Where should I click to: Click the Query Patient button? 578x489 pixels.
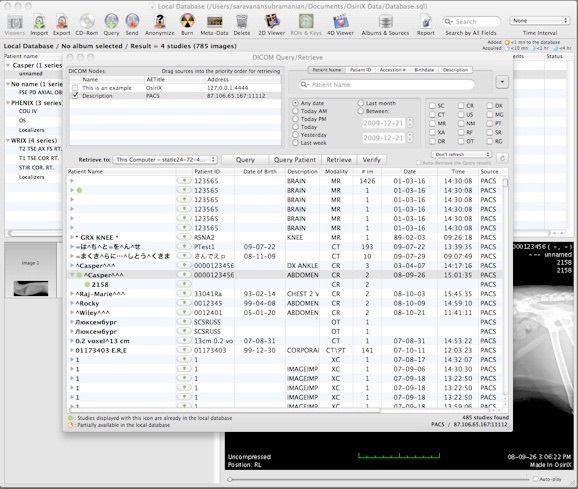click(x=295, y=160)
